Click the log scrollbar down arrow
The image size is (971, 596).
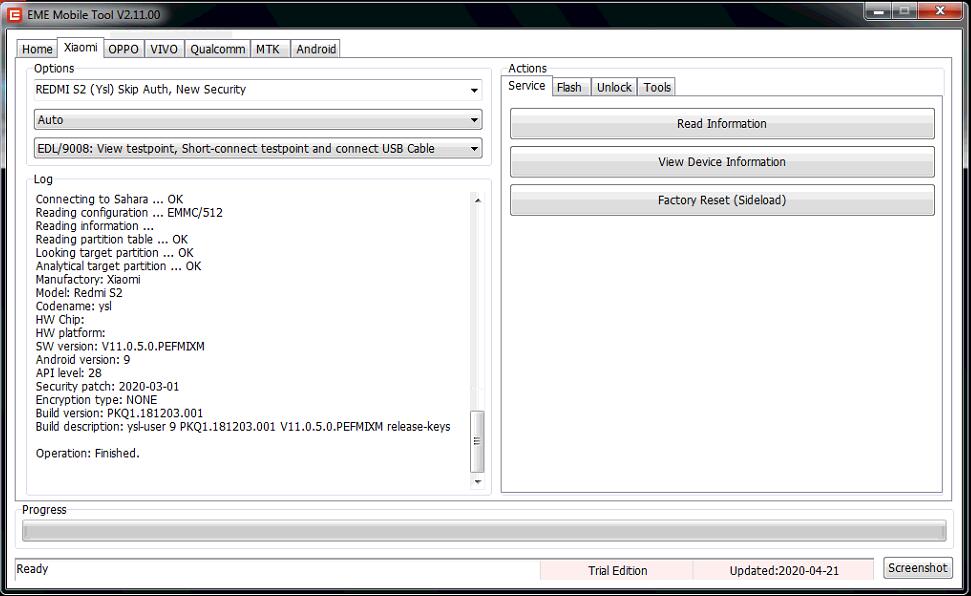click(477, 481)
